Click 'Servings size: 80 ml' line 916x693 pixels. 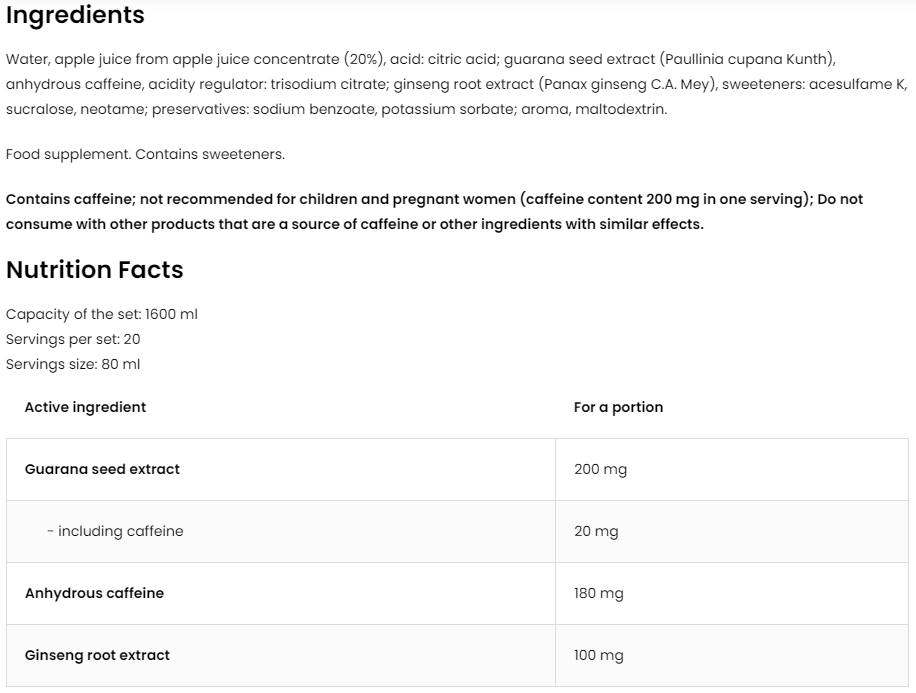(x=73, y=364)
